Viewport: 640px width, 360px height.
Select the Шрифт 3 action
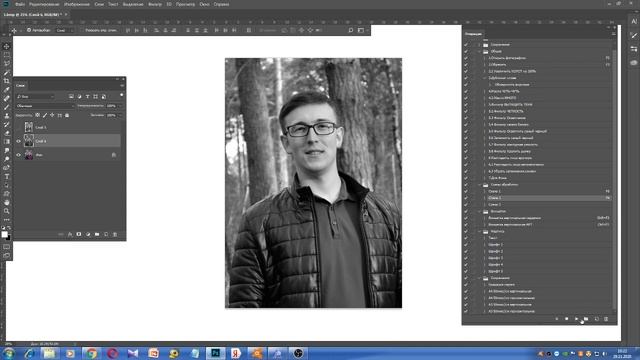[x=496, y=258]
